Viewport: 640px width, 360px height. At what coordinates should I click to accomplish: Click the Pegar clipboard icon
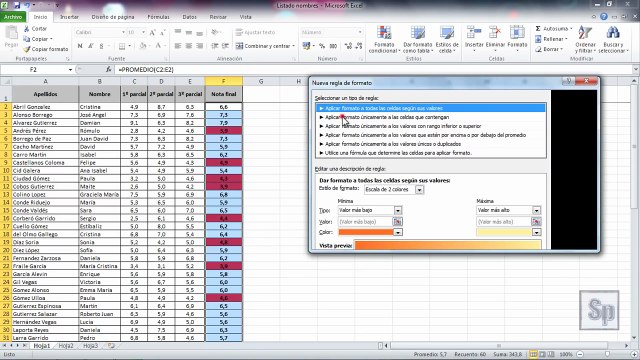coord(11,33)
